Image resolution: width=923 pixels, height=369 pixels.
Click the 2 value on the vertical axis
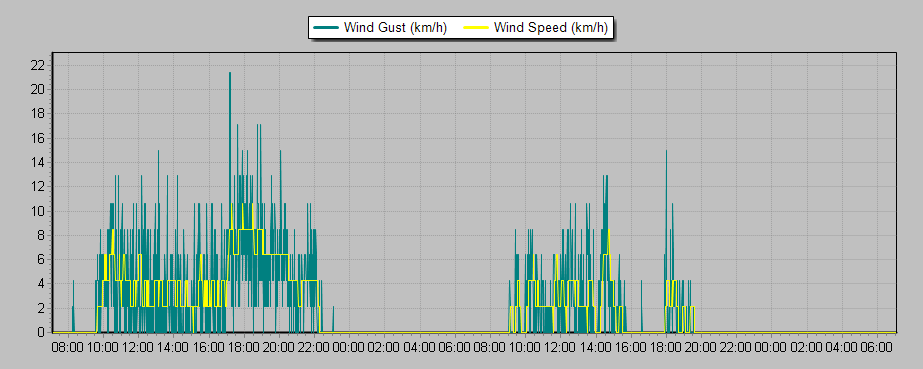point(41,308)
